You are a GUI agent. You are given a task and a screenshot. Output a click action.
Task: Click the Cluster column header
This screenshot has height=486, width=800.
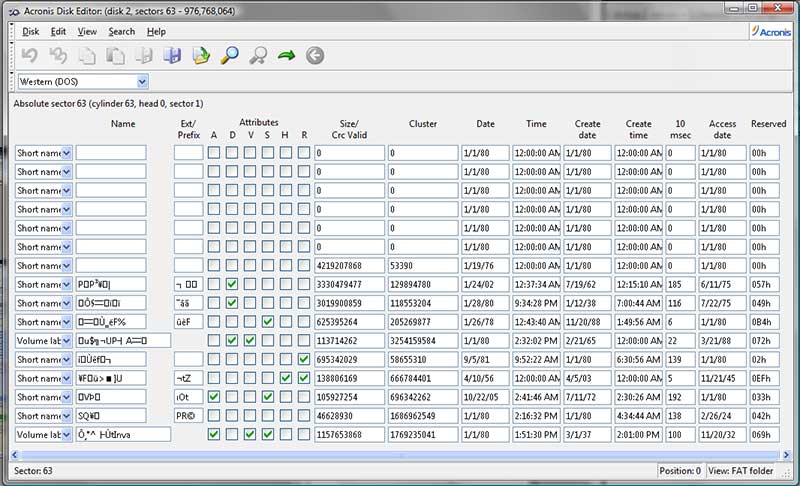click(x=422, y=124)
